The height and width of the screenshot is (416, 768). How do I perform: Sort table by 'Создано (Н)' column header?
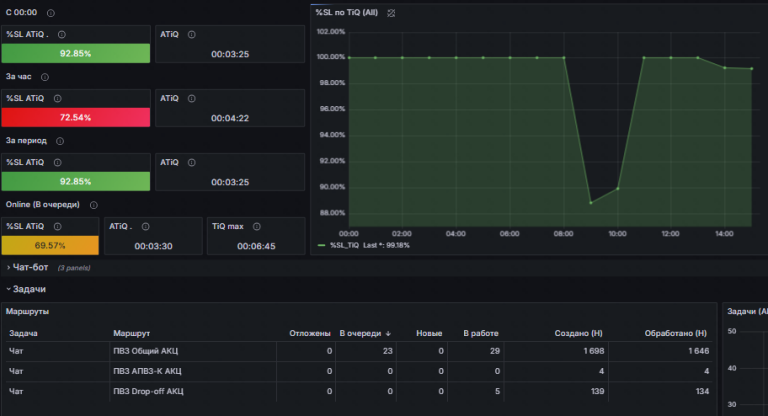click(578, 333)
